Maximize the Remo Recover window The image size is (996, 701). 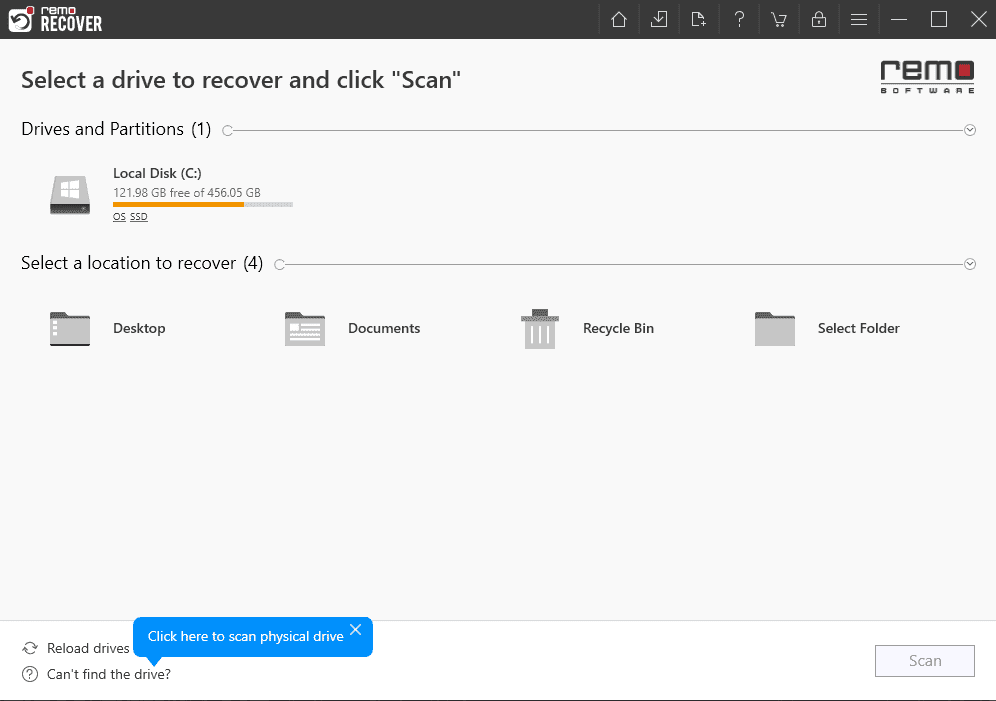pyautogui.click(x=939, y=20)
